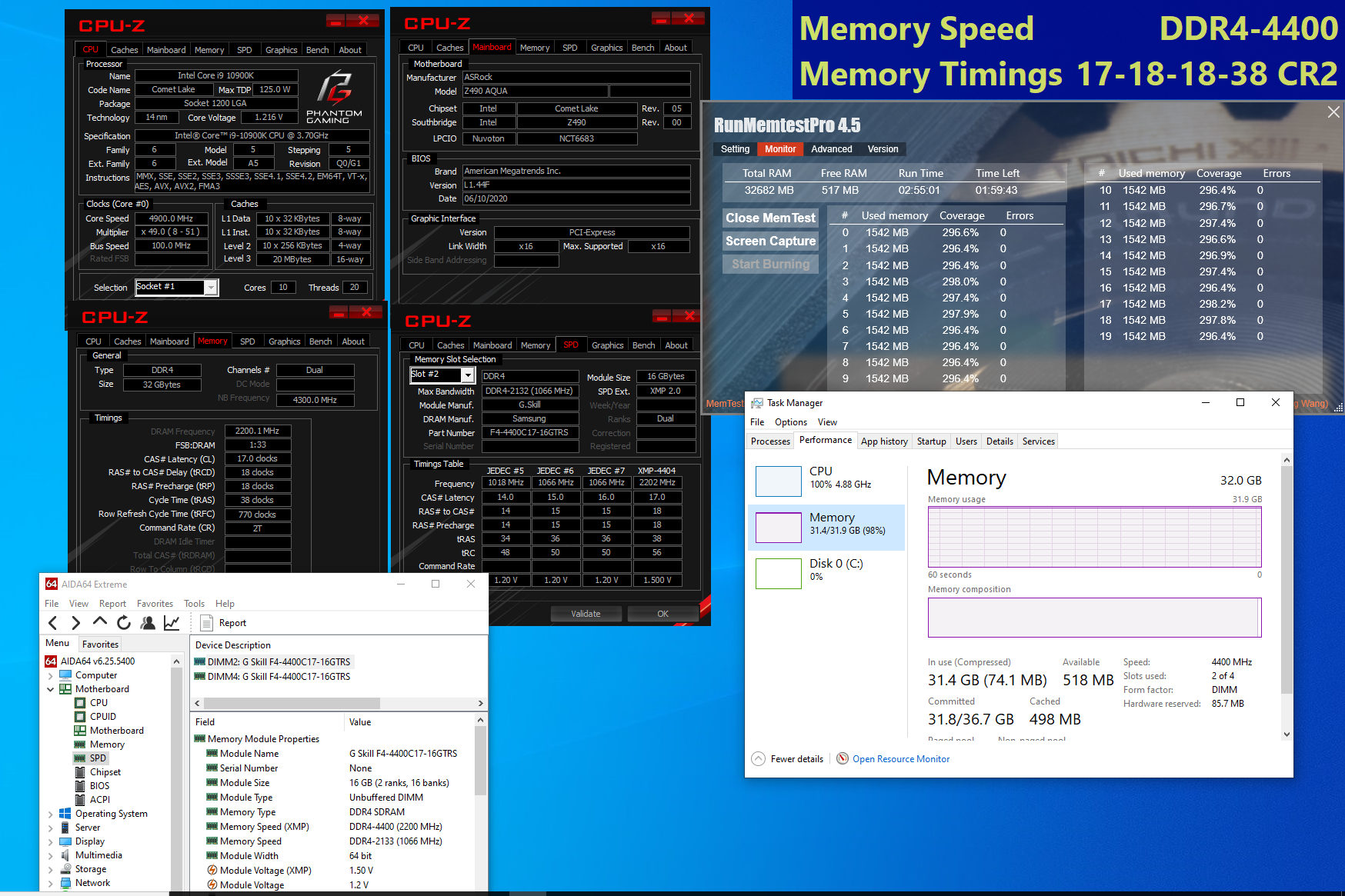
Task: Open the Slot #2 dropdown in CPU-Z SPD tab
Action: click(467, 375)
